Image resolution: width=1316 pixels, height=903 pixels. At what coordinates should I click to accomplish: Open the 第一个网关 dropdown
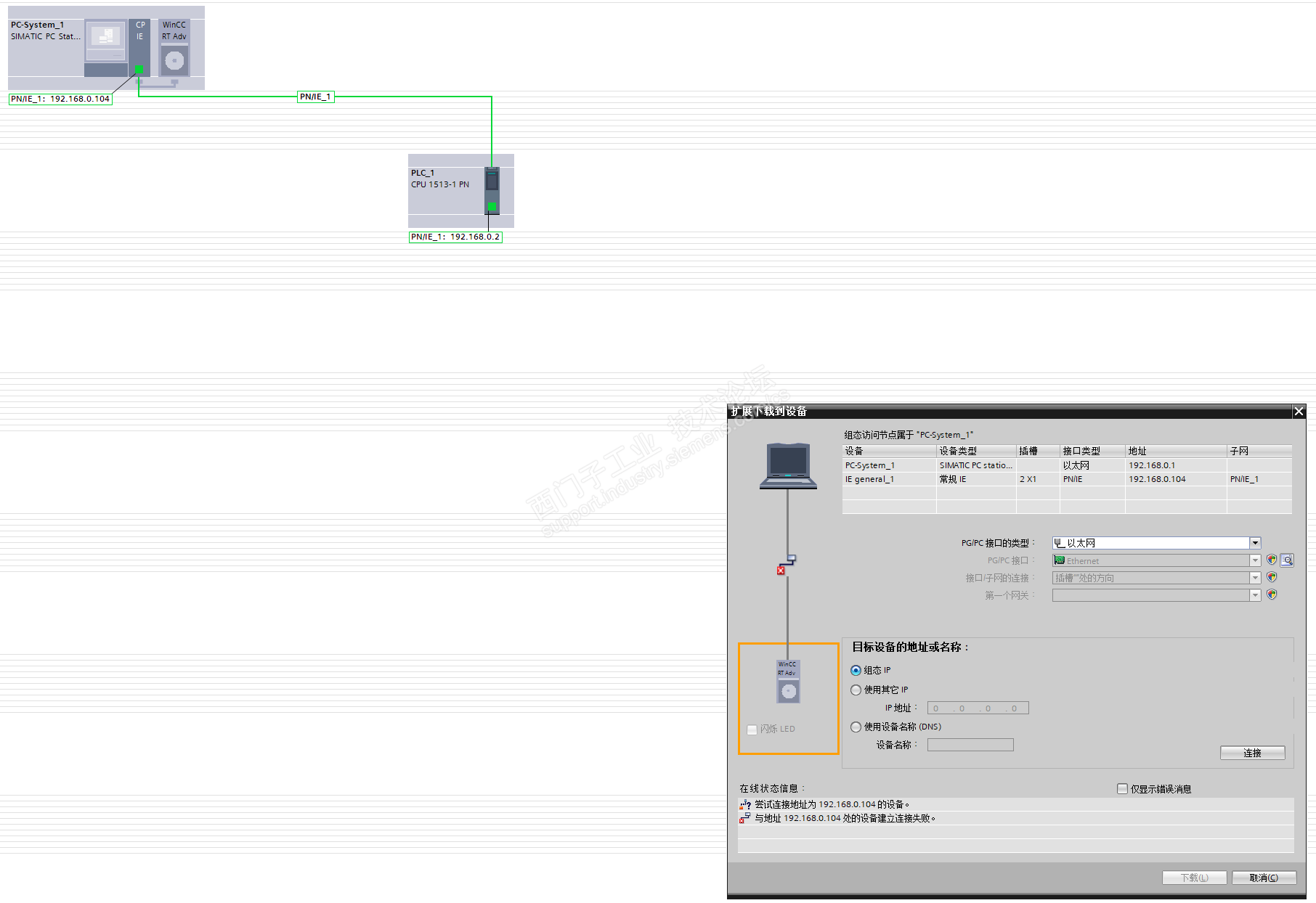click(x=1255, y=595)
